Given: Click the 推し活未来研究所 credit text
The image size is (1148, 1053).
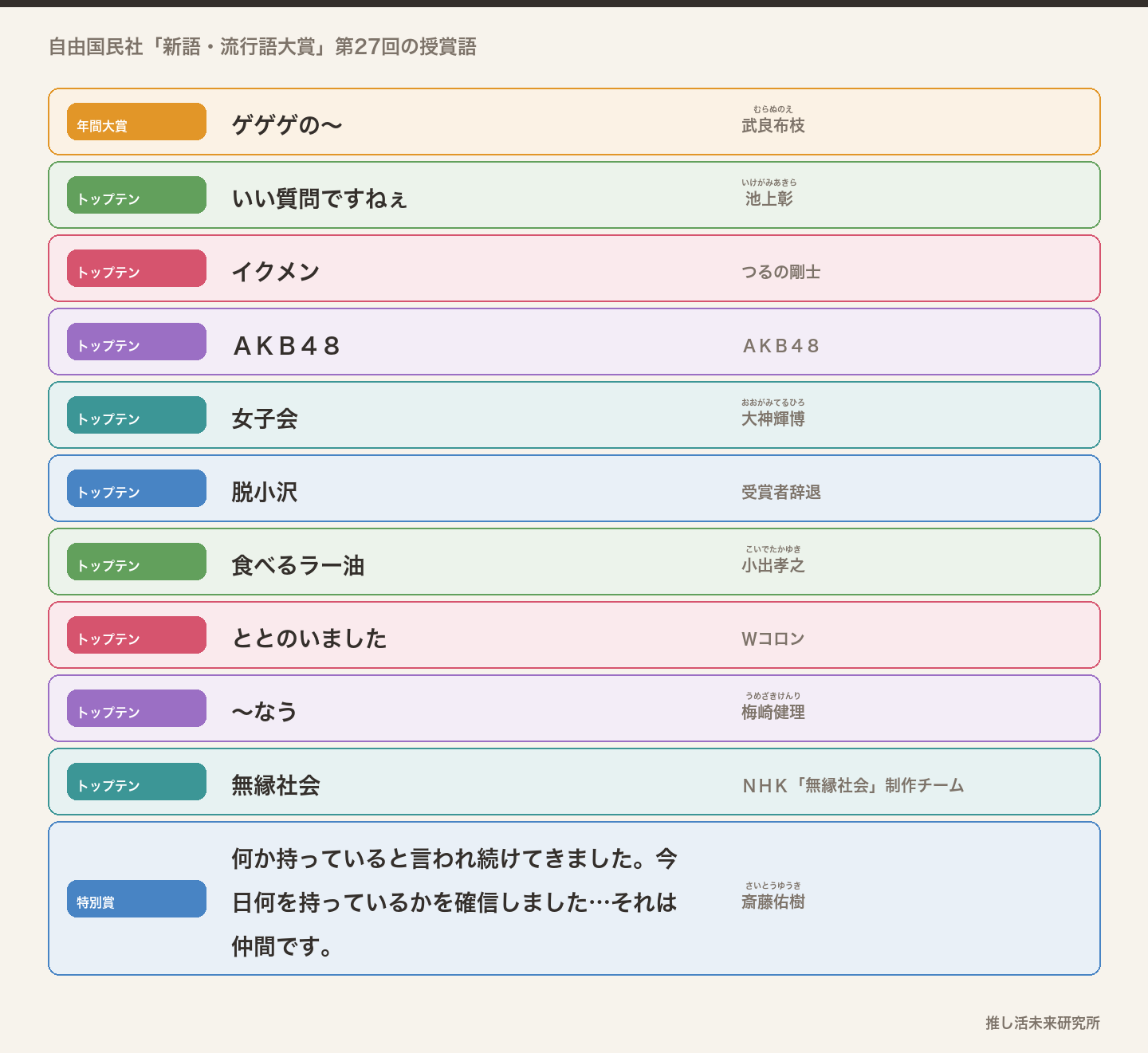Looking at the screenshot, I should (1043, 1023).
